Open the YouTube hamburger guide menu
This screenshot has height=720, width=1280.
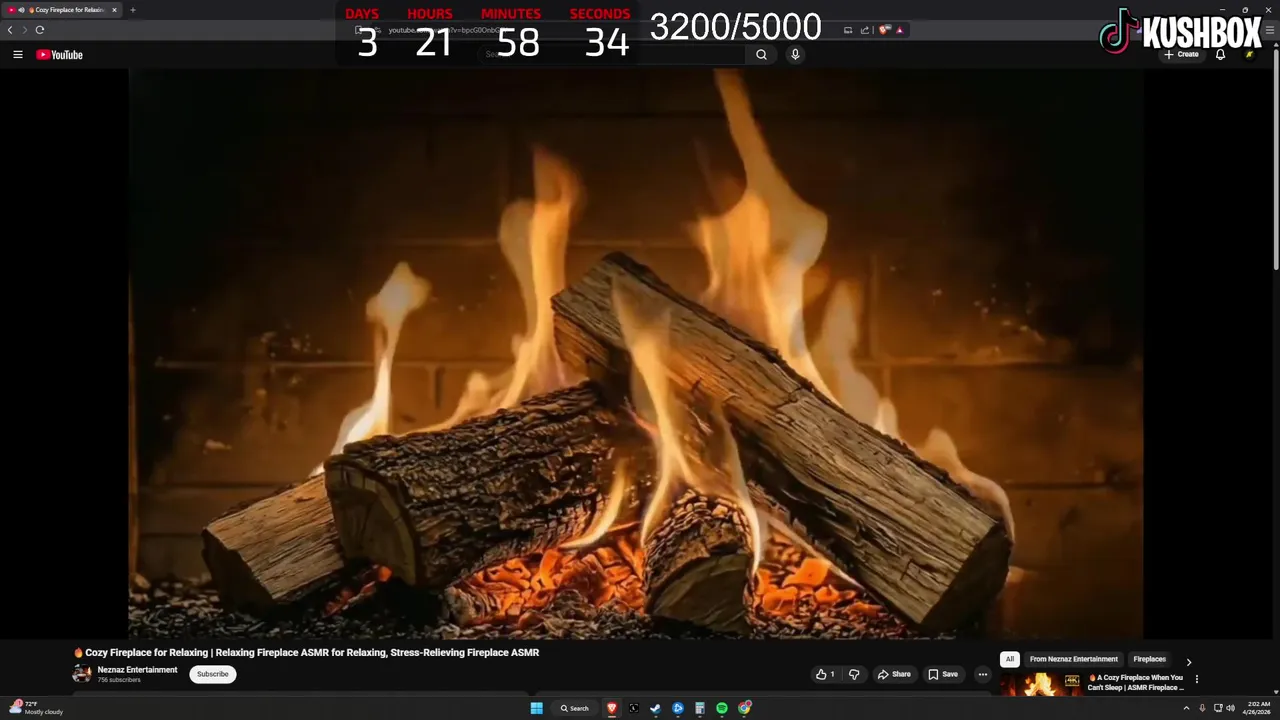pos(17,55)
